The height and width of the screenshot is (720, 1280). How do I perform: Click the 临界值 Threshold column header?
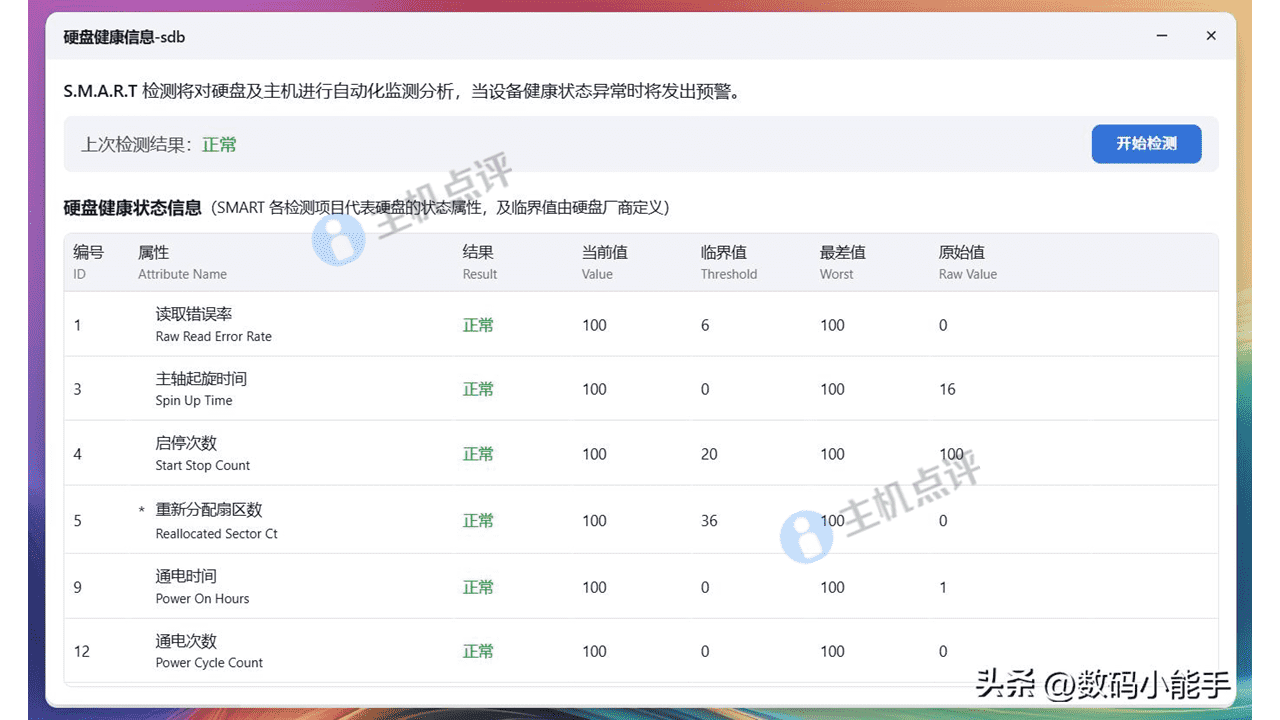coord(728,262)
